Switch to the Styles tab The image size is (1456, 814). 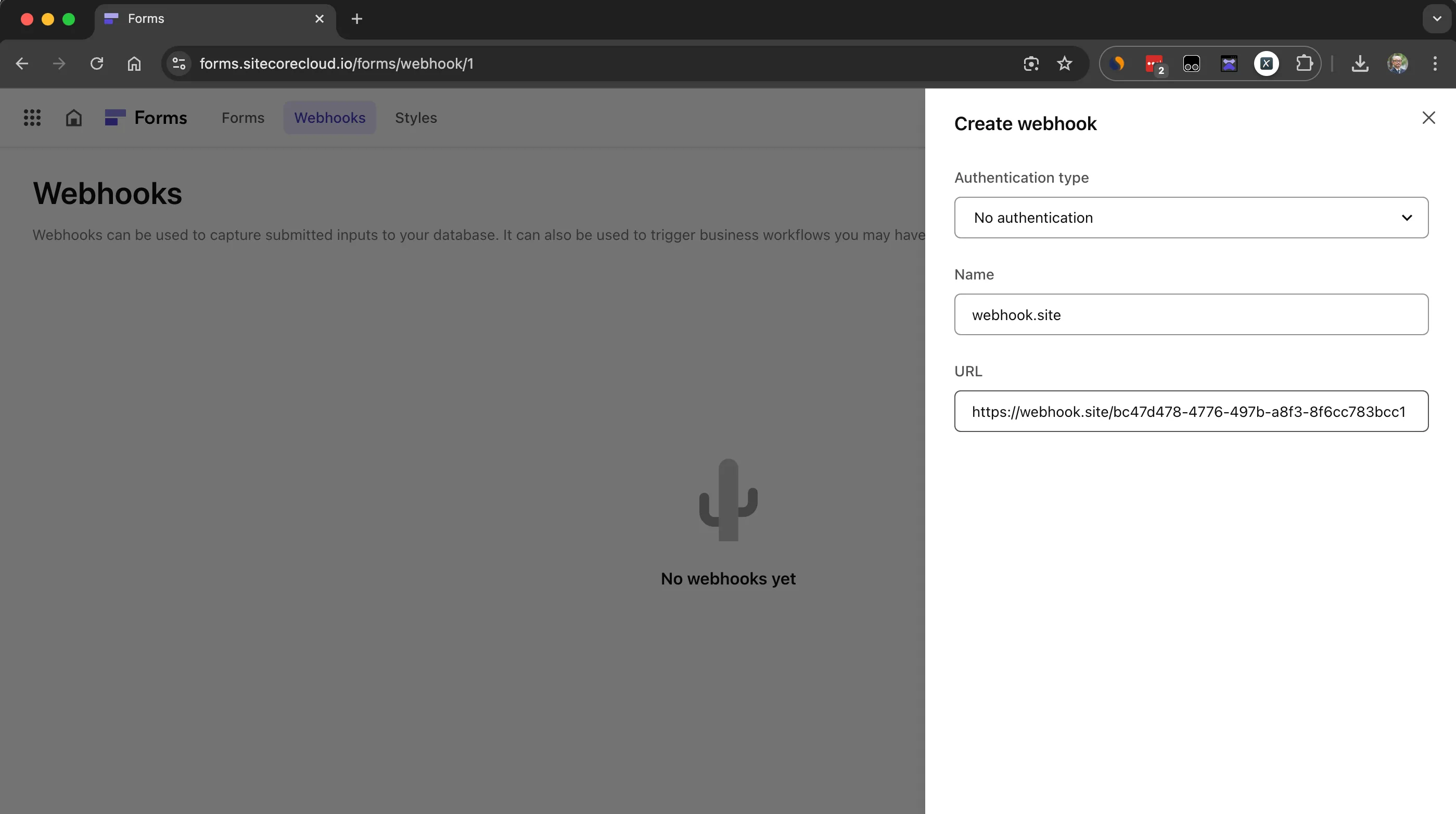point(415,118)
